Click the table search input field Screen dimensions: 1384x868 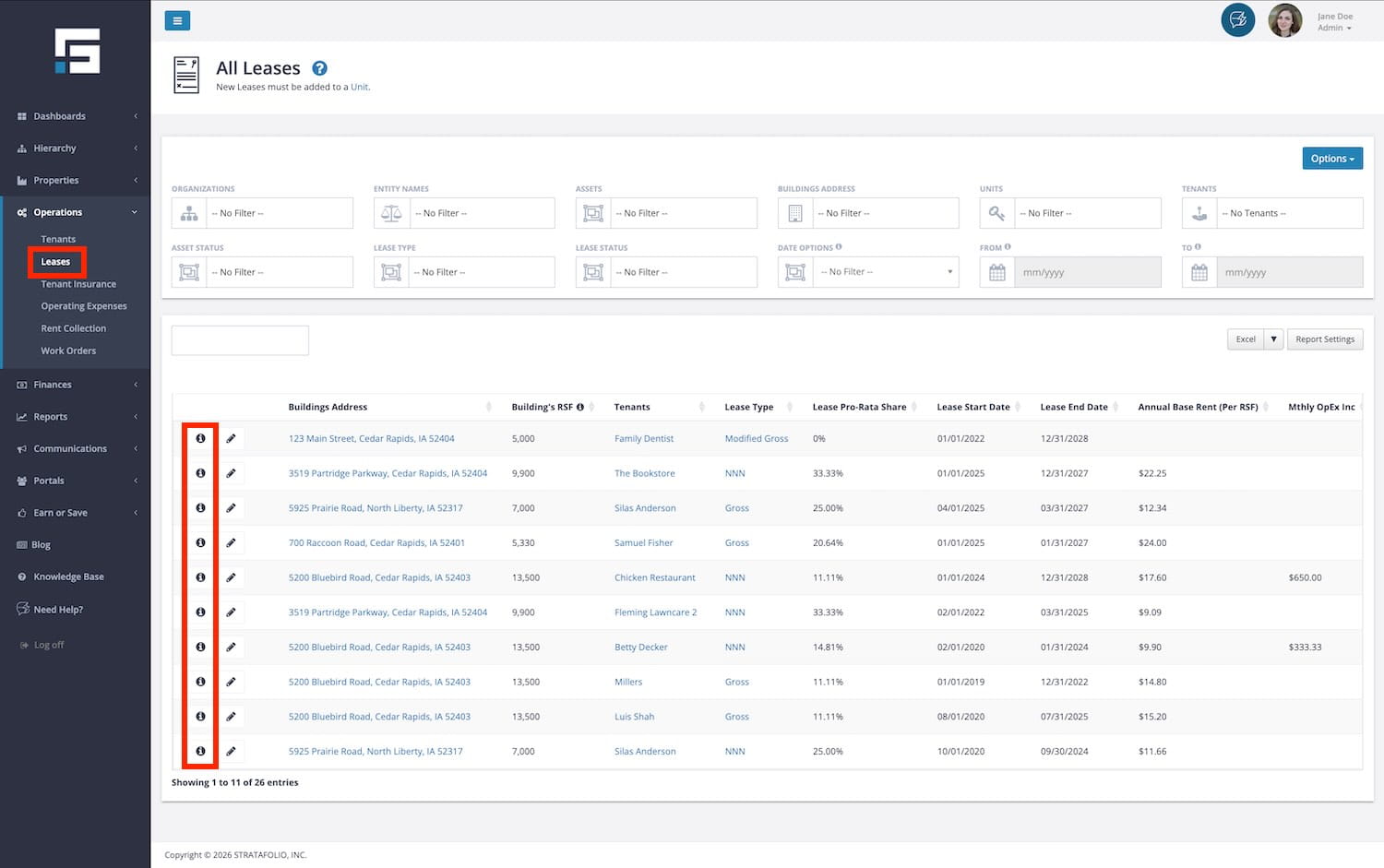(x=240, y=340)
